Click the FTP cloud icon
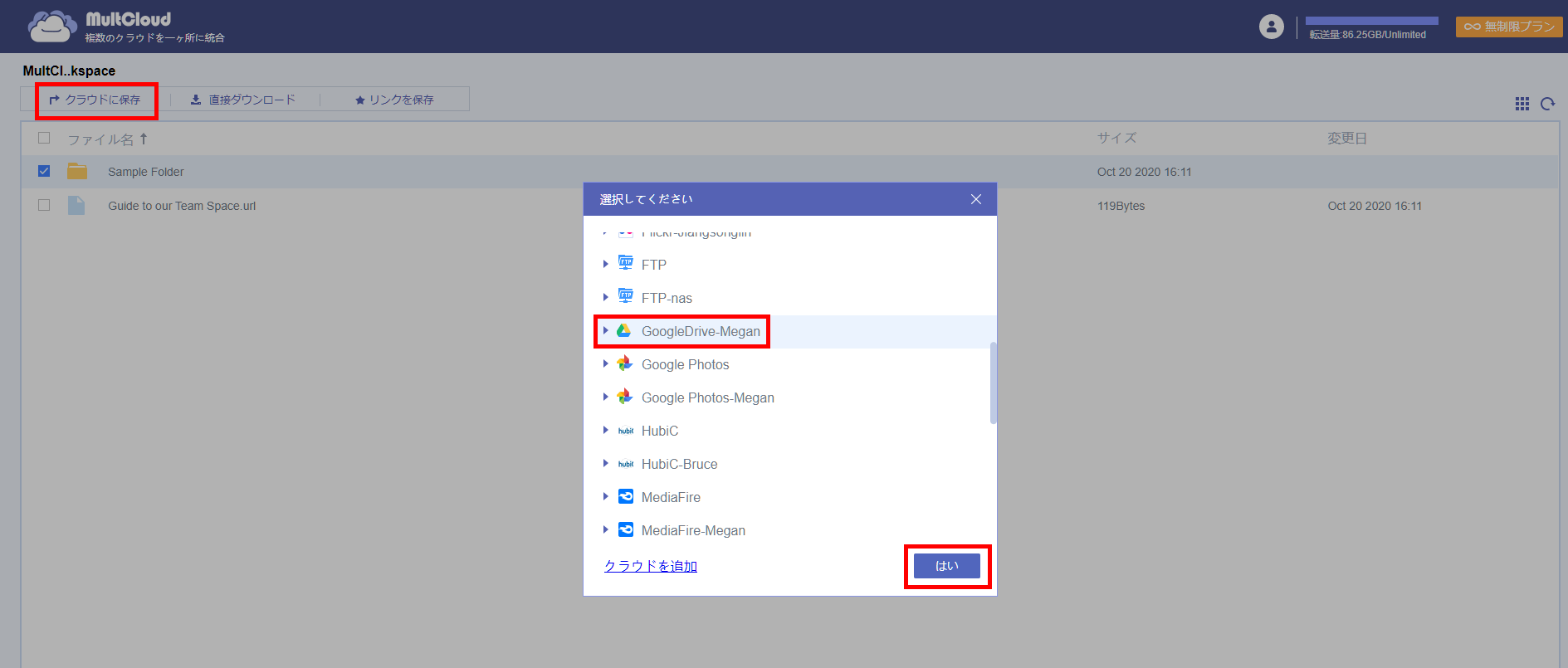Screen dimensions: 1568x668 click(x=625, y=264)
